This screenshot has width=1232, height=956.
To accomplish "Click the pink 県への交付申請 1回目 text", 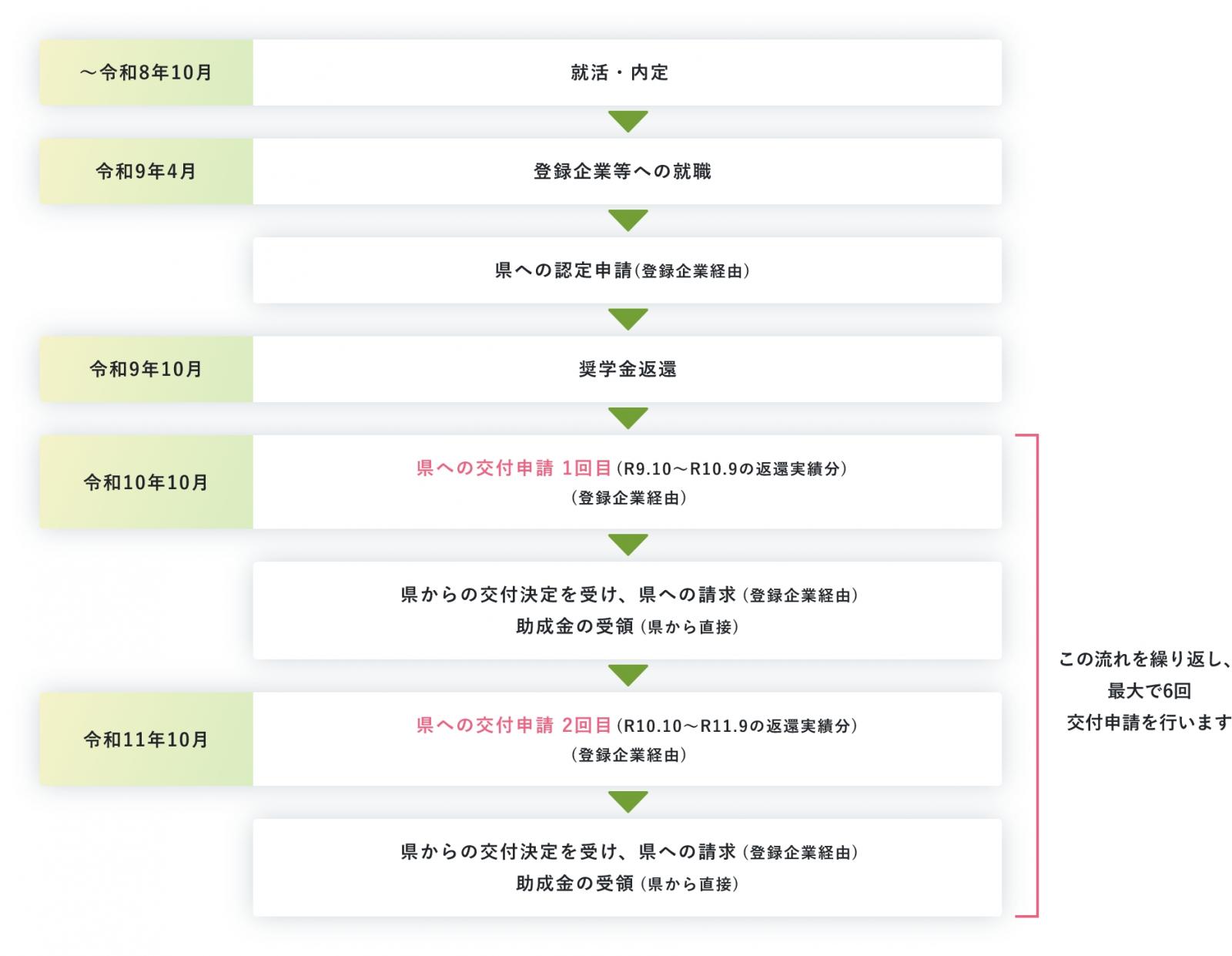I will [514, 468].
